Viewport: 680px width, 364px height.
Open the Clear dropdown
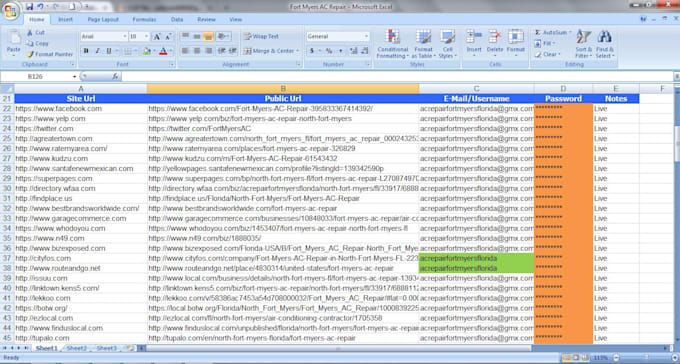tap(548, 54)
